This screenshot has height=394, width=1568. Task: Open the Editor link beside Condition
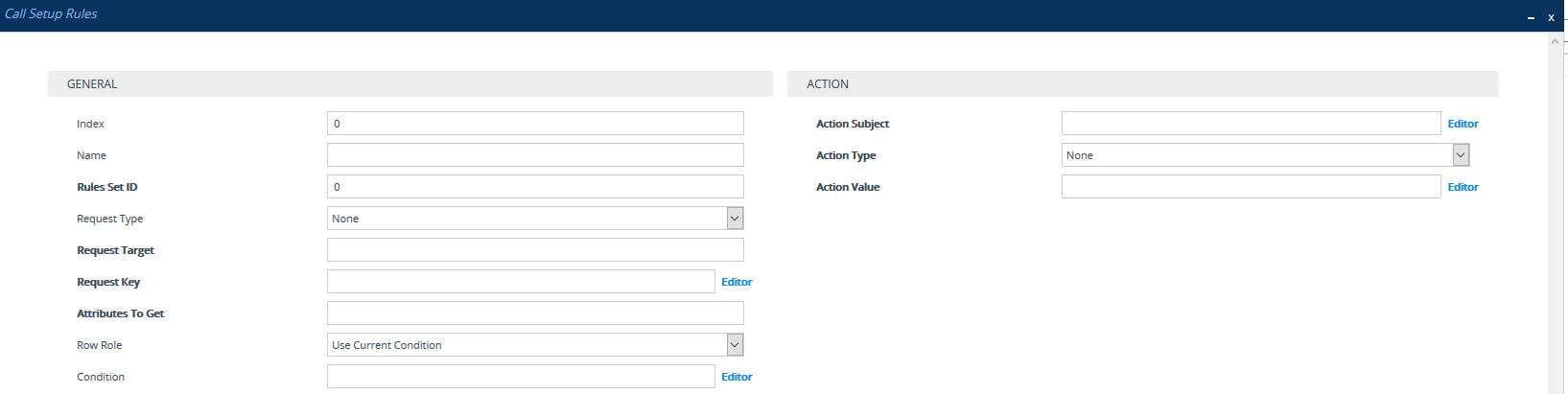pyautogui.click(x=737, y=377)
